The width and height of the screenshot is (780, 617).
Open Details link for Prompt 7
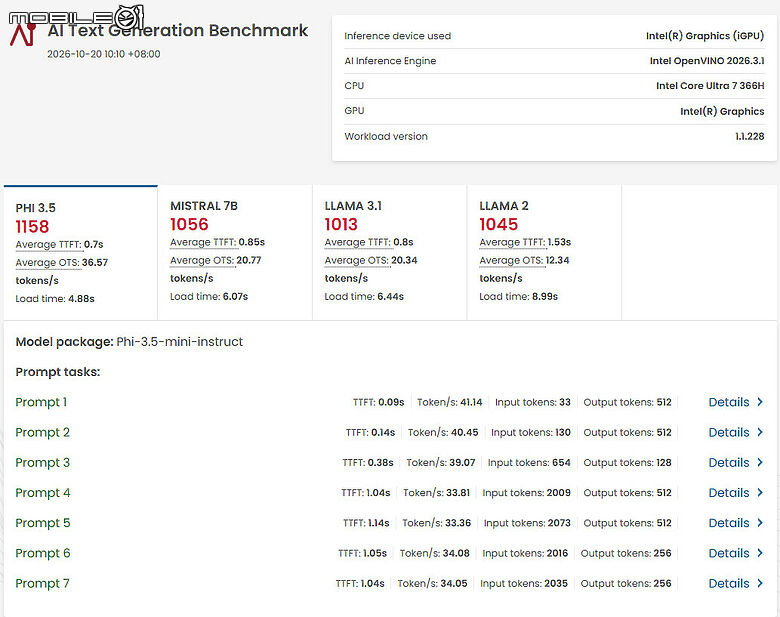pos(729,583)
